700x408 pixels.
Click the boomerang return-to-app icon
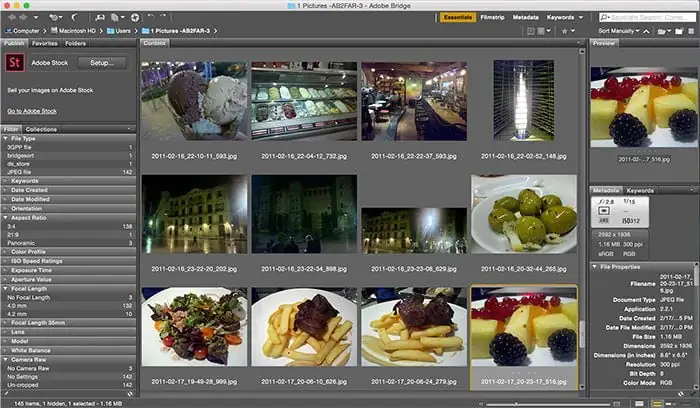point(76,17)
